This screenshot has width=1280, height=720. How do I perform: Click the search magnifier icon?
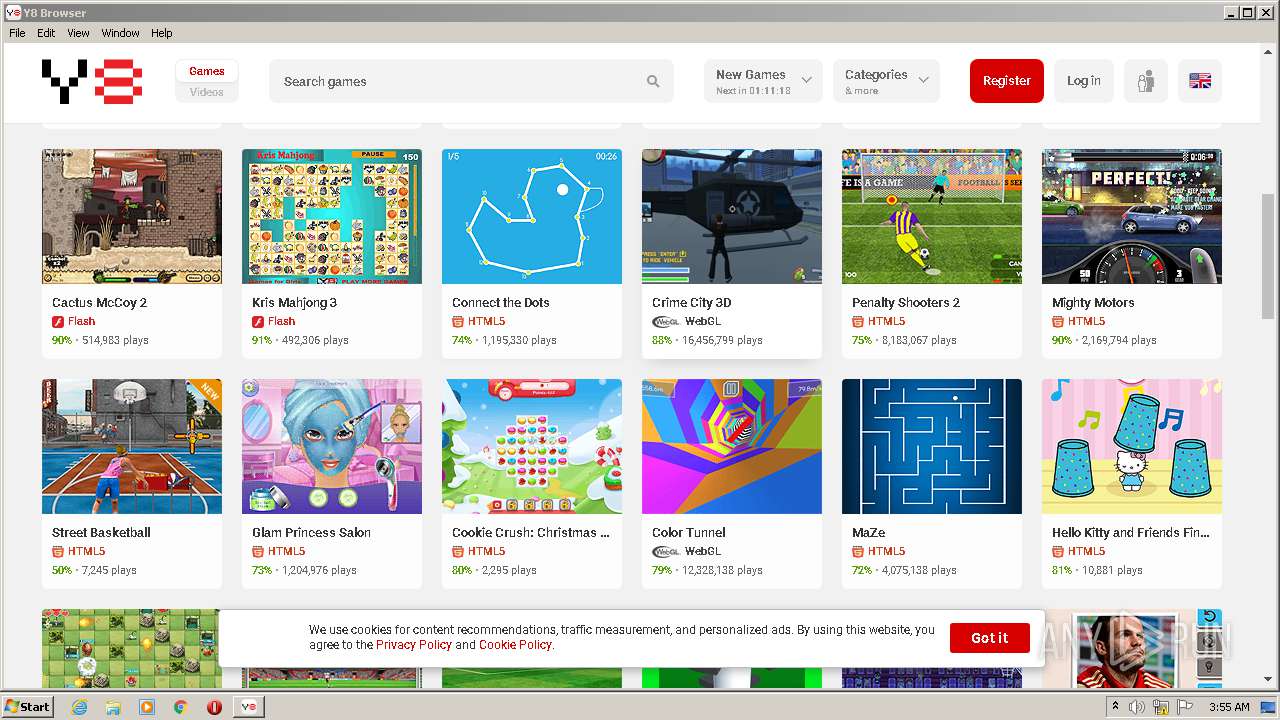point(653,82)
